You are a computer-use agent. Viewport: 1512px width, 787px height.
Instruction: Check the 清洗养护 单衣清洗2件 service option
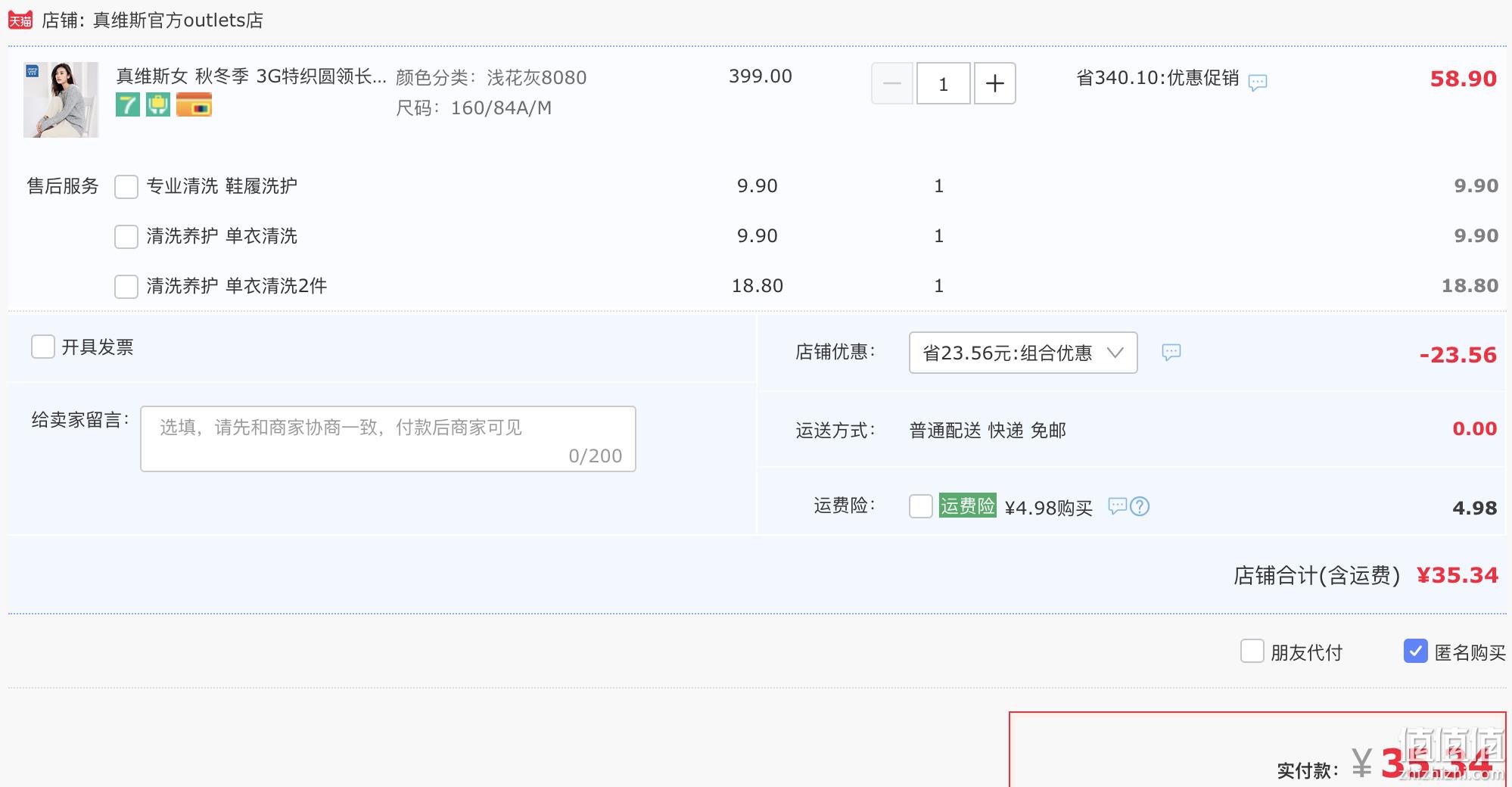126,287
